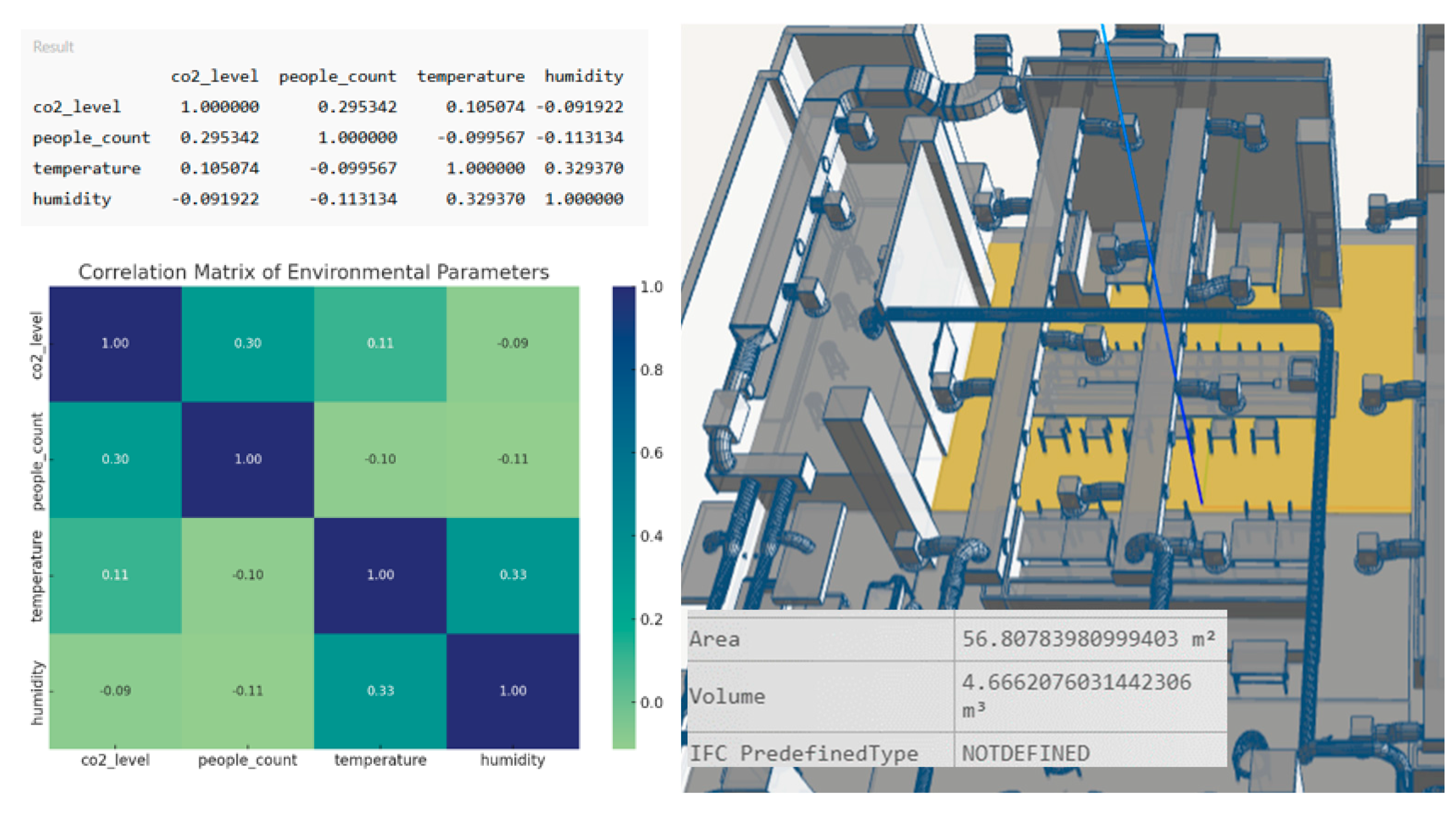Click the temperature column header in the result table
Viewport: 1456px width, 817px height.
point(470,76)
